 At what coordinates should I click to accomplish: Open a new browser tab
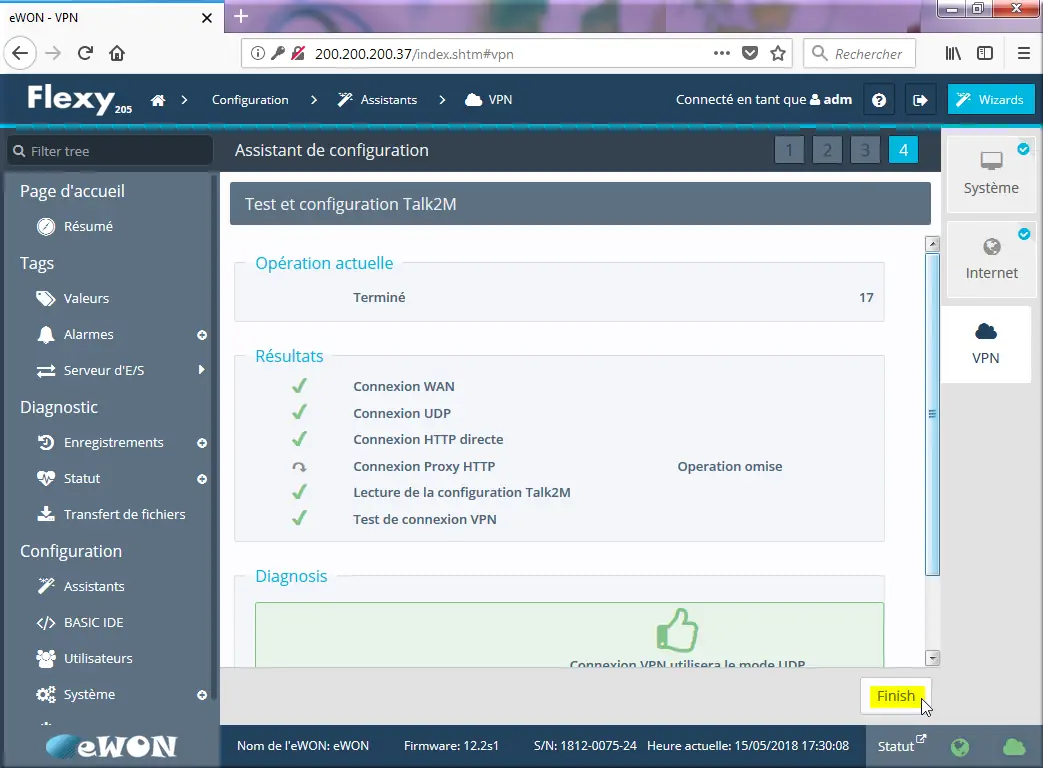tap(241, 17)
